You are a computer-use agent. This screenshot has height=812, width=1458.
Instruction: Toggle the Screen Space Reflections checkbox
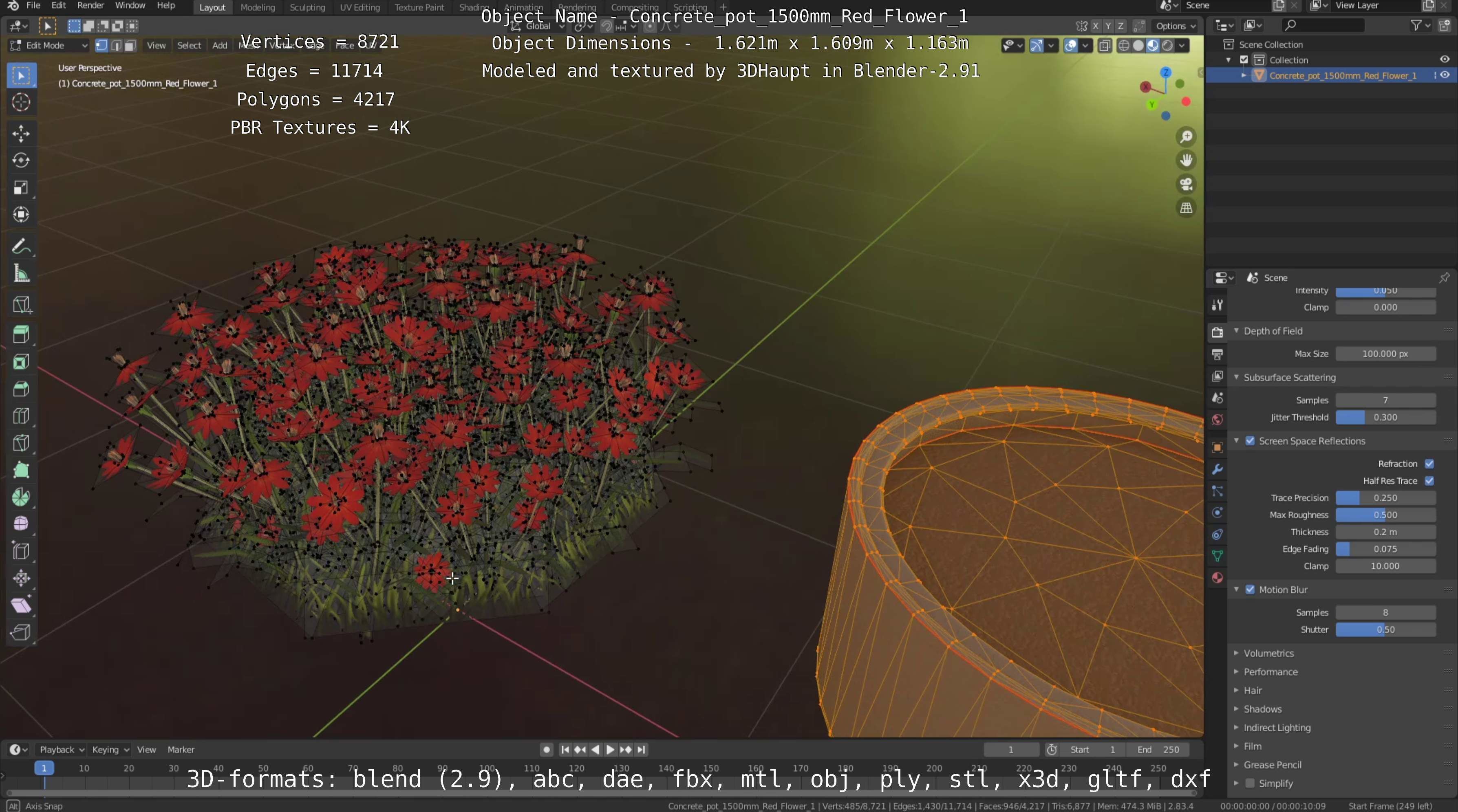[1250, 441]
